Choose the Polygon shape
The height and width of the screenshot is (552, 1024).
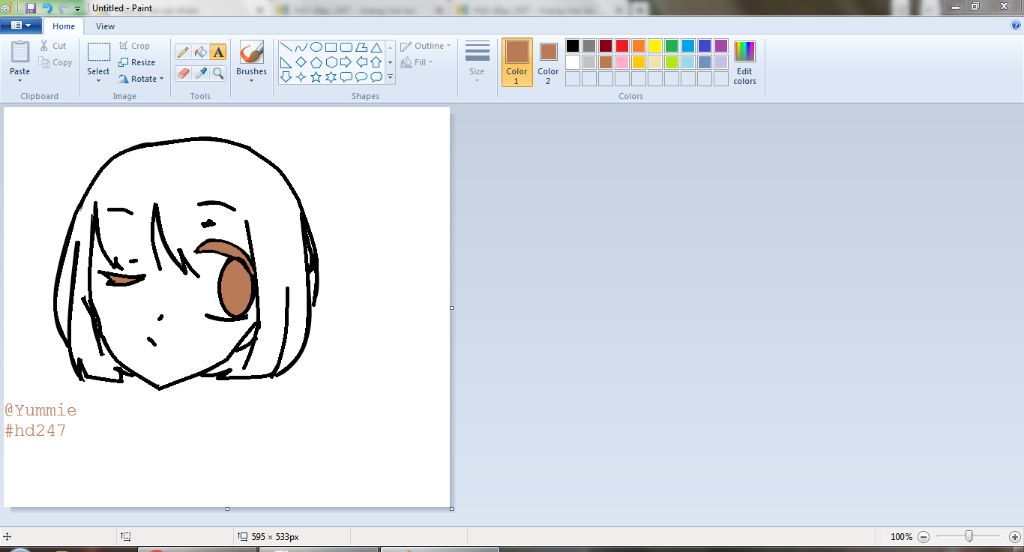tap(361, 47)
